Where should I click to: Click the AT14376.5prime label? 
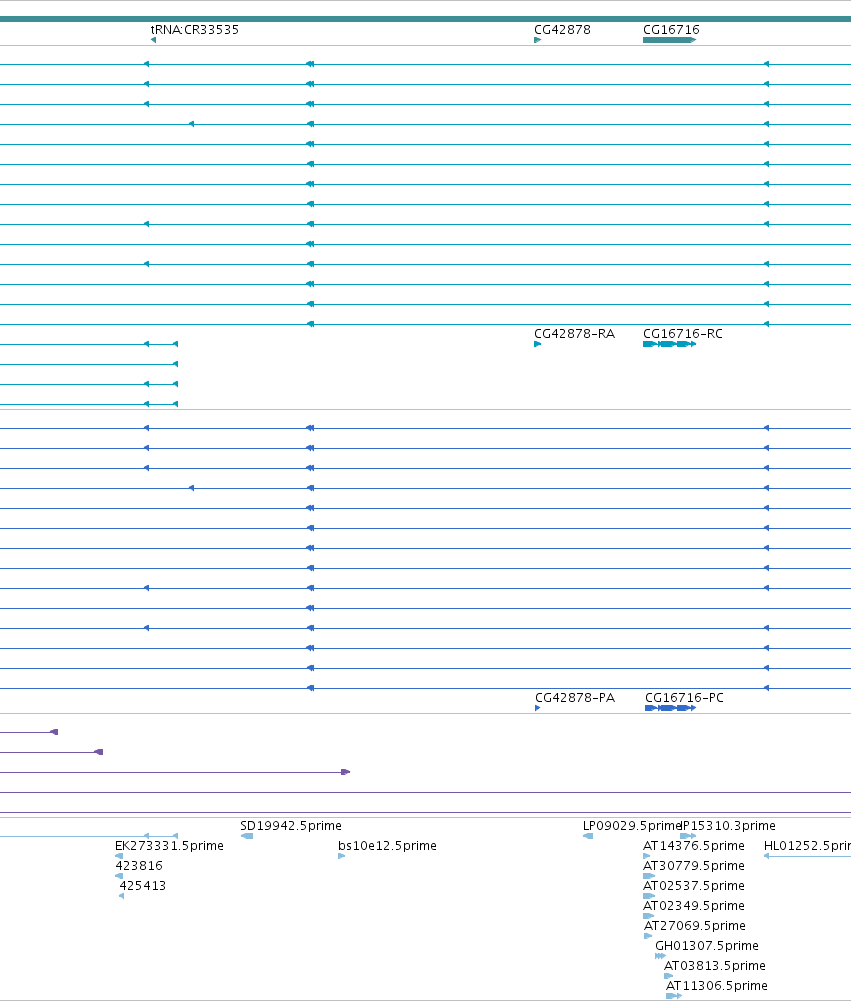click(693, 845)
